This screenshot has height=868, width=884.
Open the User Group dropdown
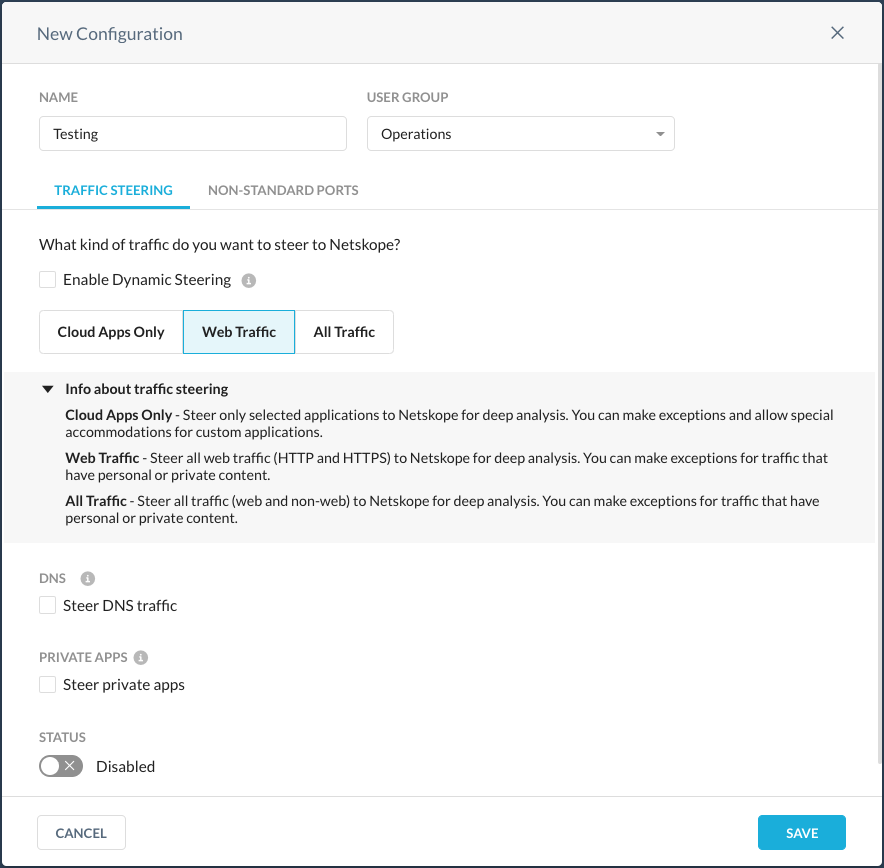point(520,134)
